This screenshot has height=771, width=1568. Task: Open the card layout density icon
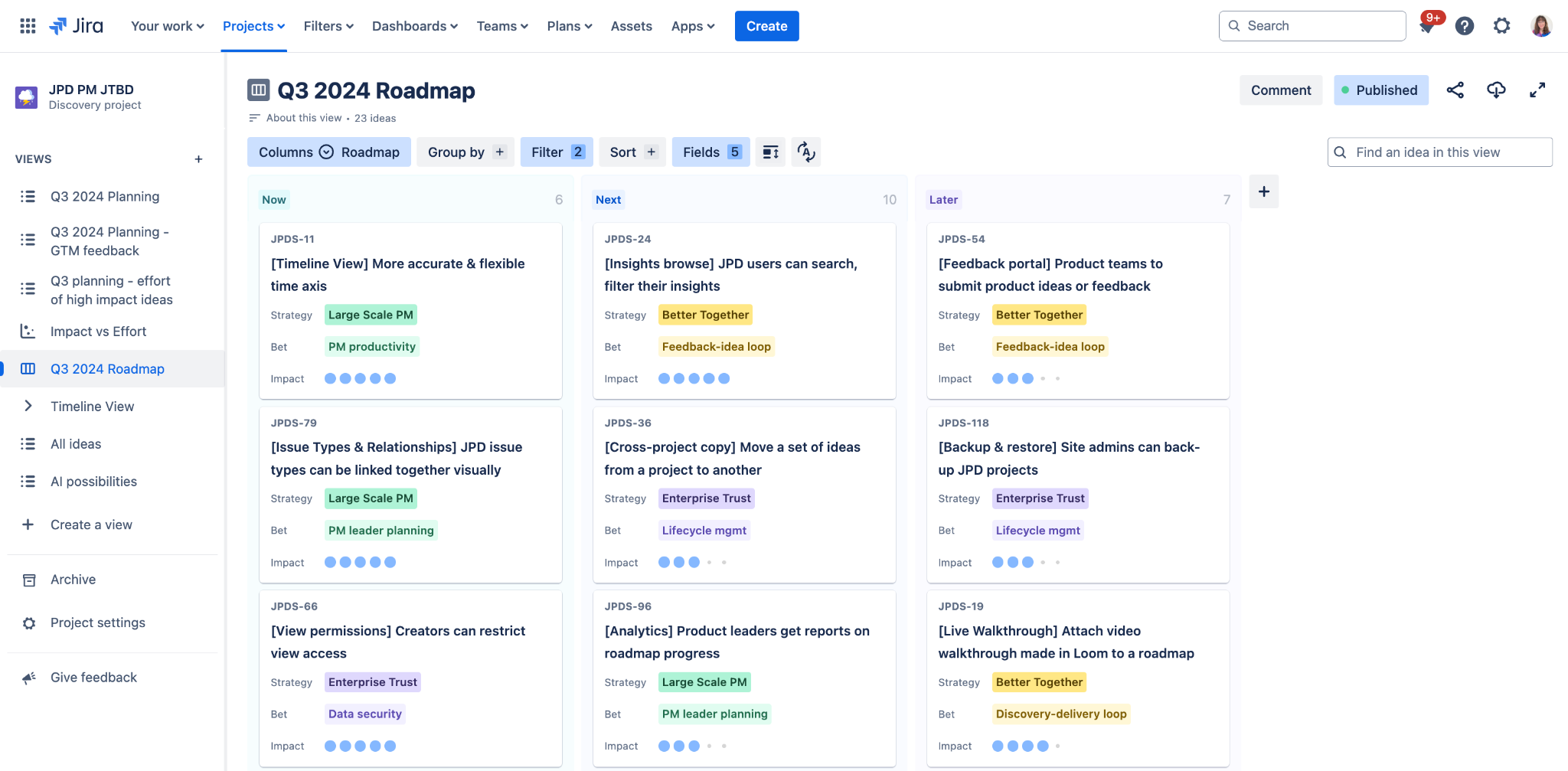pyautogui.click(x=770, y=152)
